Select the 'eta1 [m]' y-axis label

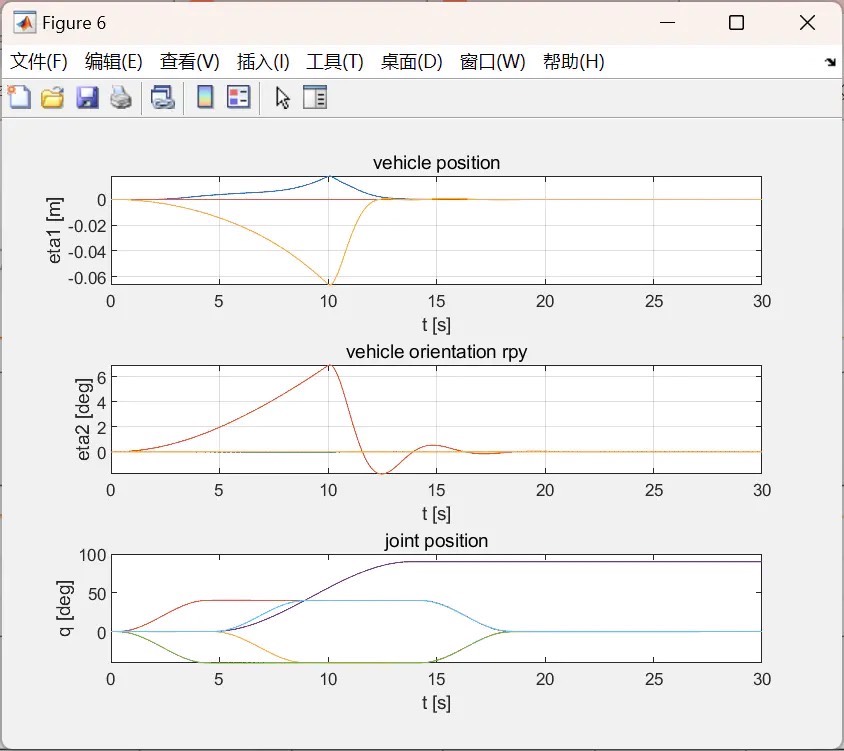coord(55,230)
